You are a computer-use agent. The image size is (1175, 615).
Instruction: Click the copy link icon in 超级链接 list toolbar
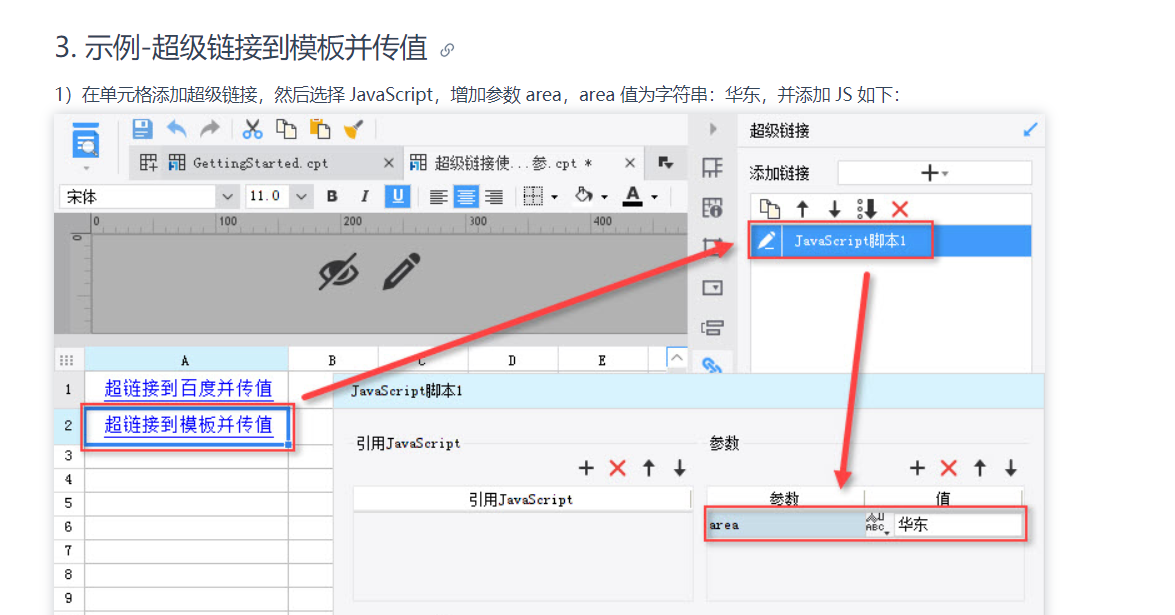[770, 209]
